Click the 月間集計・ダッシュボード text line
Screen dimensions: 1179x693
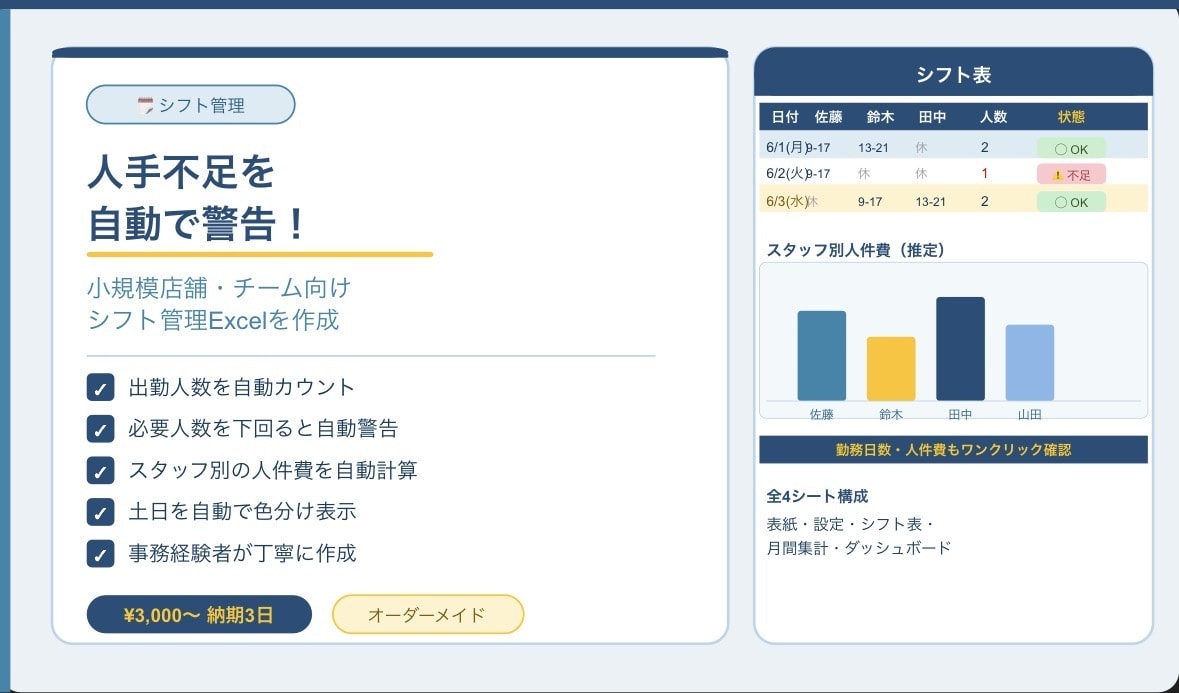pos(859,548)
